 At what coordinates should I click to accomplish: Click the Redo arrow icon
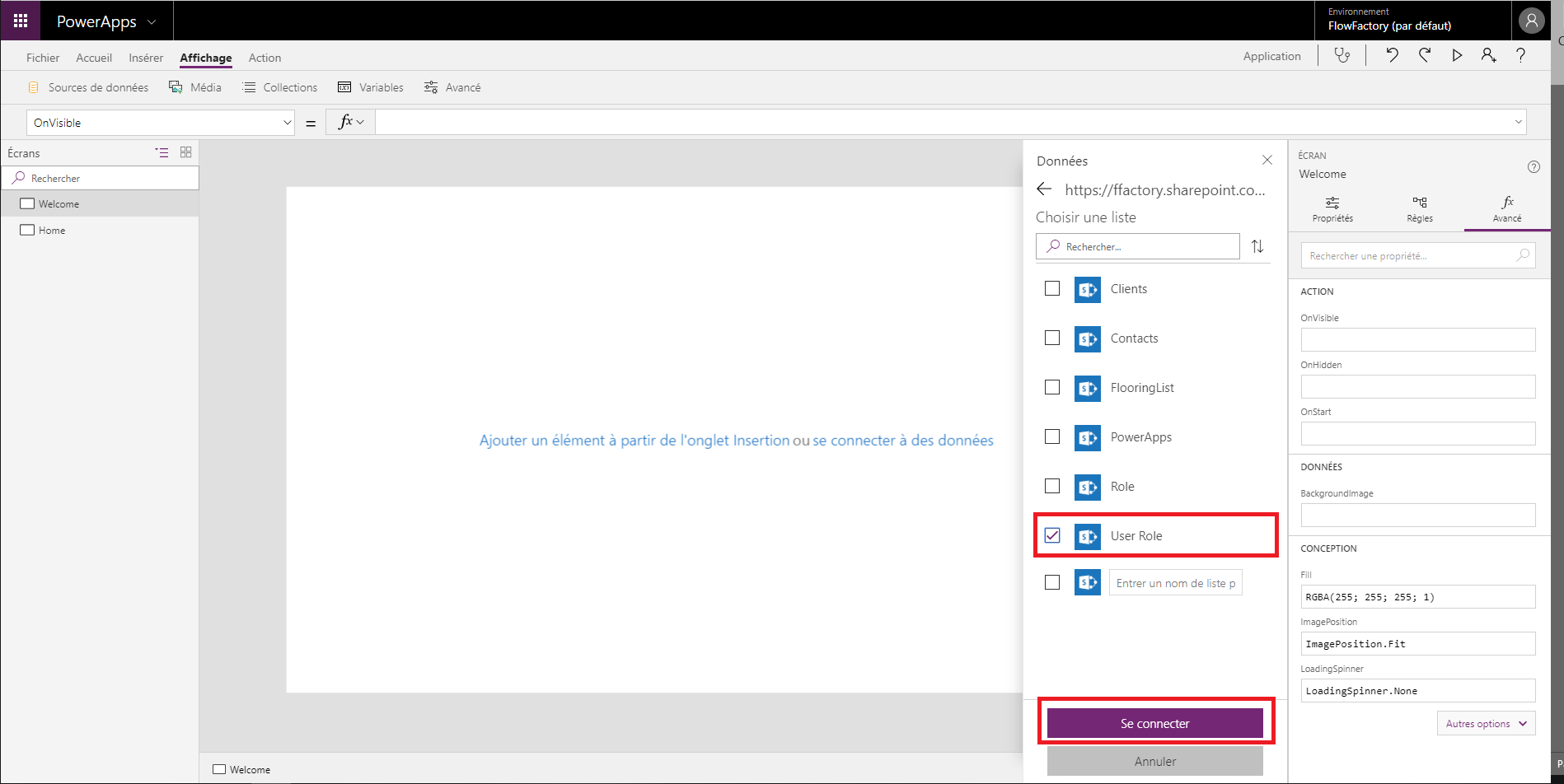[1425, 55]
